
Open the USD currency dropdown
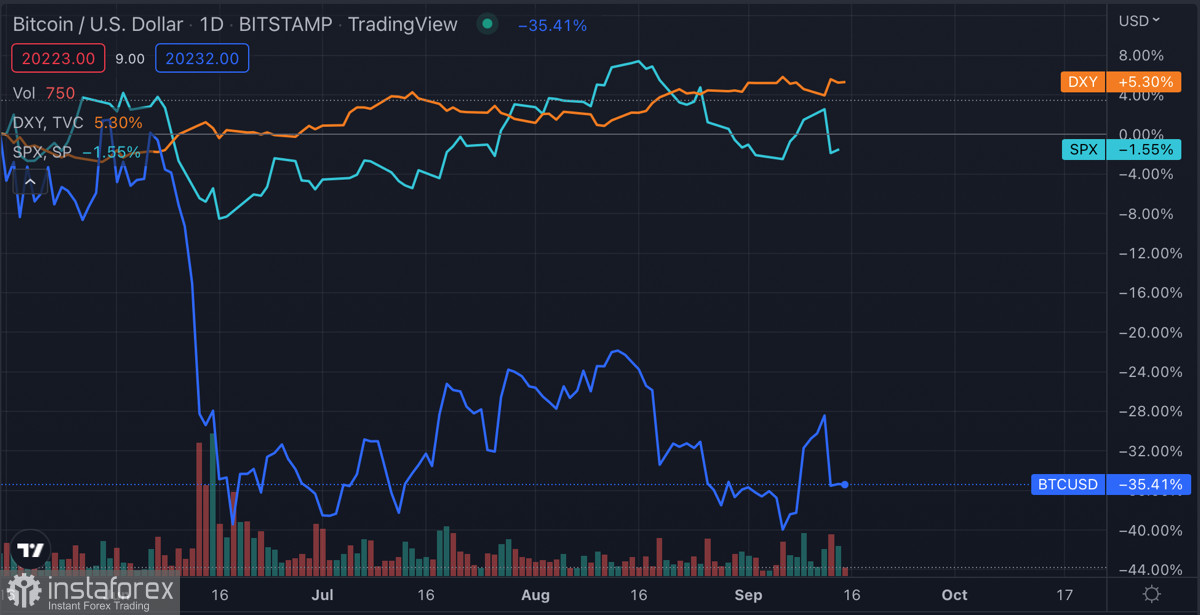[1139, 20]
